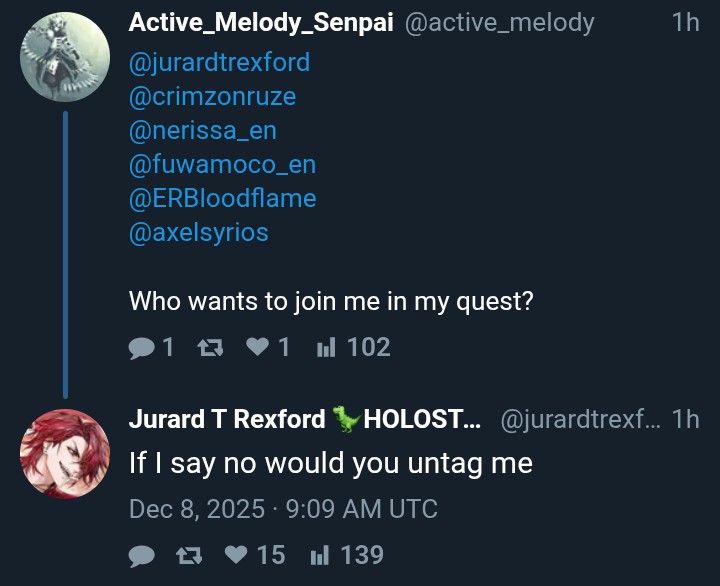Open the @crimzonruze mention link
Image resolution: width=720 pixels, height=586 pixels.
pyautogui.click(x=212, y=97)
